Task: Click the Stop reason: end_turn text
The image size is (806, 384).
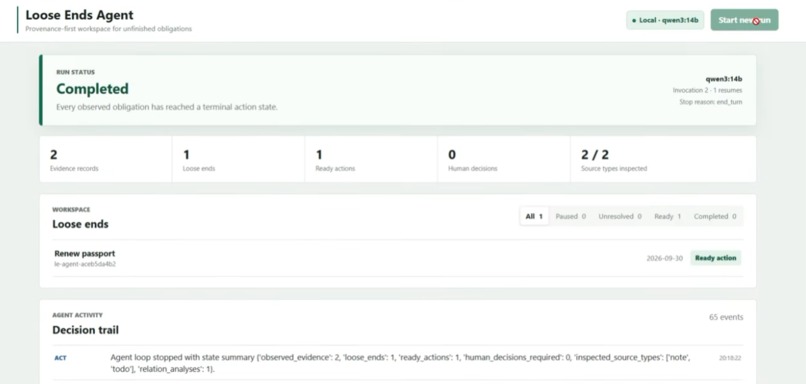Action: tap(710, 102)
